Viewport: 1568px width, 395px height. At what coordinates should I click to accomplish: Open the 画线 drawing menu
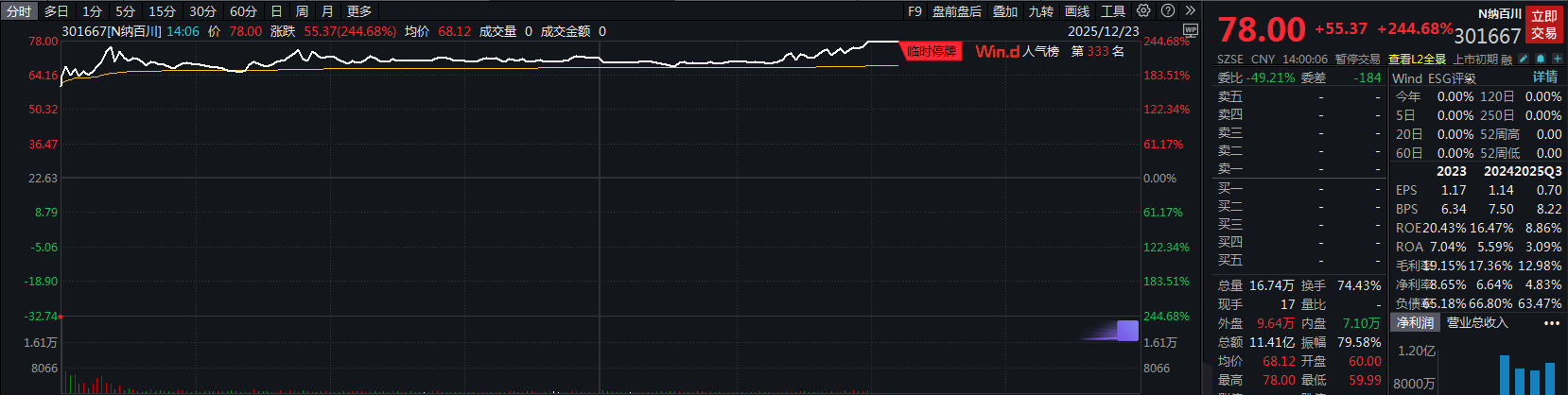1077,11
